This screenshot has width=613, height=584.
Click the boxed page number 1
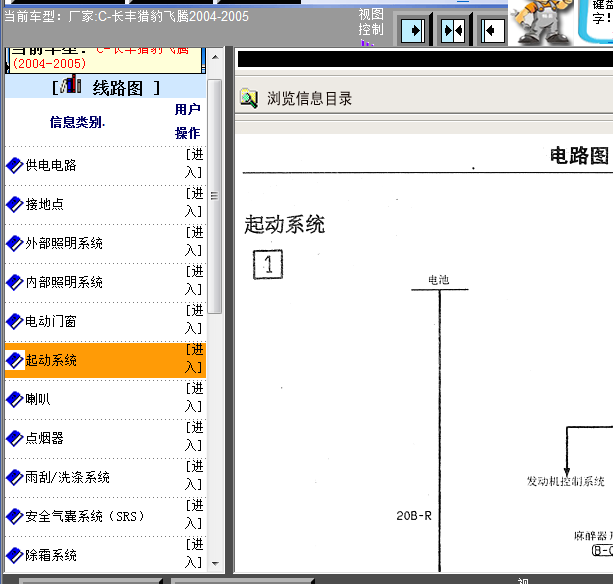click(x=268, y=264)
